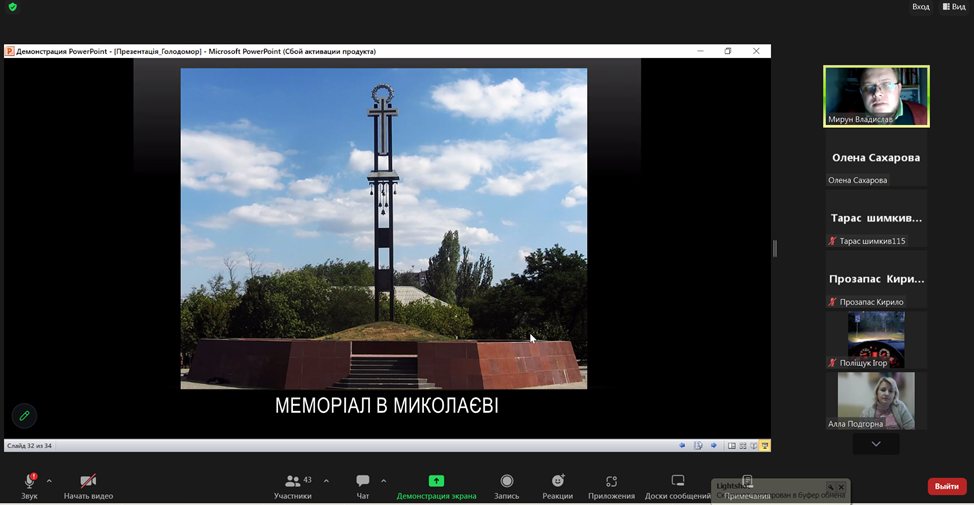The width and height of the screenshot is (974, 505).
Task: Click the Начать видео camera icon
Action: (x=88, y=481)
